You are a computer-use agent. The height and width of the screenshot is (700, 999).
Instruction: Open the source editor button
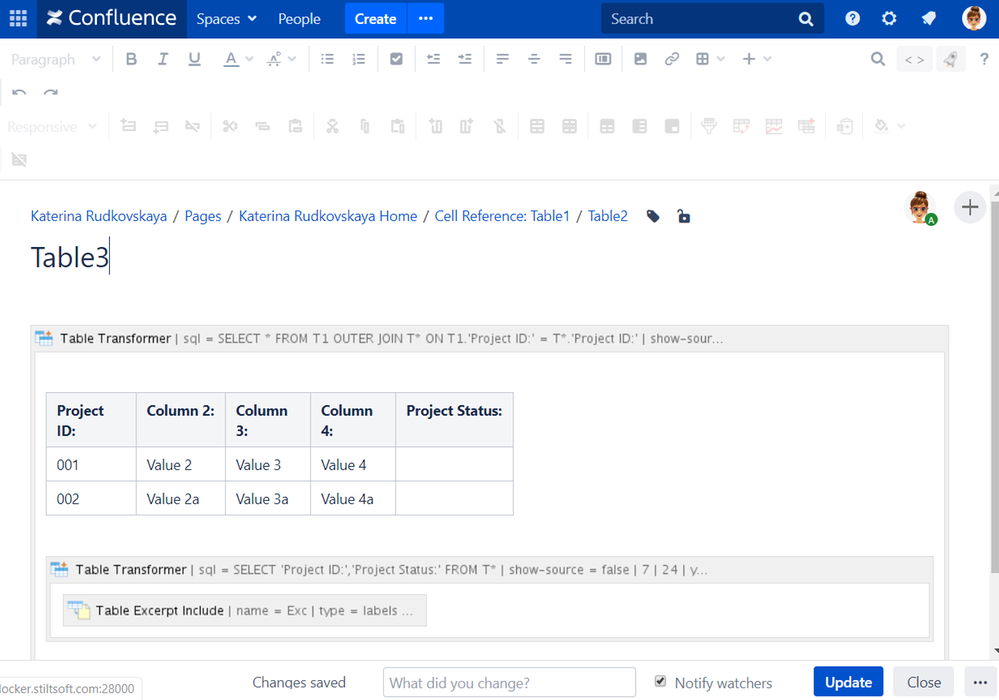pos(914,59)
